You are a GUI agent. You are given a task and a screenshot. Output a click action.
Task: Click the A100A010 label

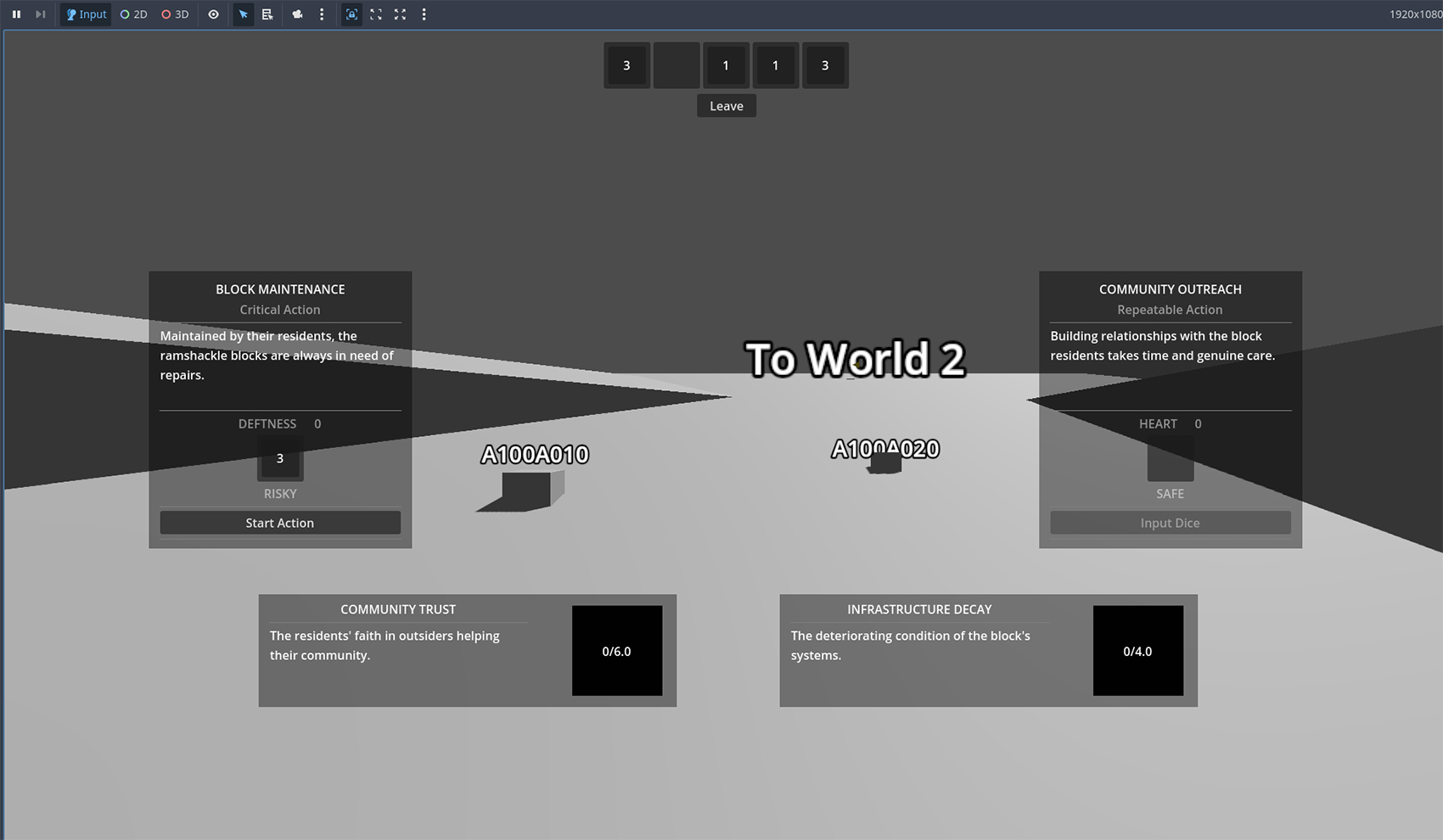[x=535, y=455]
